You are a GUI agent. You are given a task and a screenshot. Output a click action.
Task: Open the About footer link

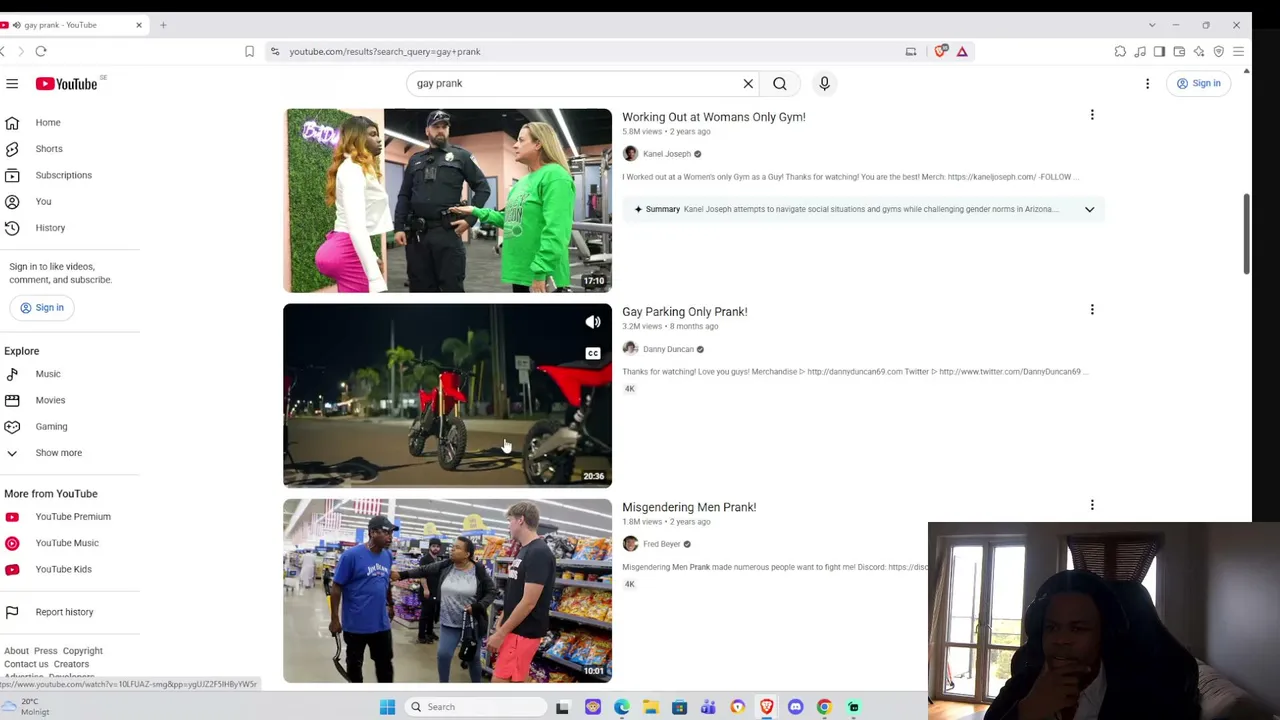pyautogui.click(x=16, y=651)
